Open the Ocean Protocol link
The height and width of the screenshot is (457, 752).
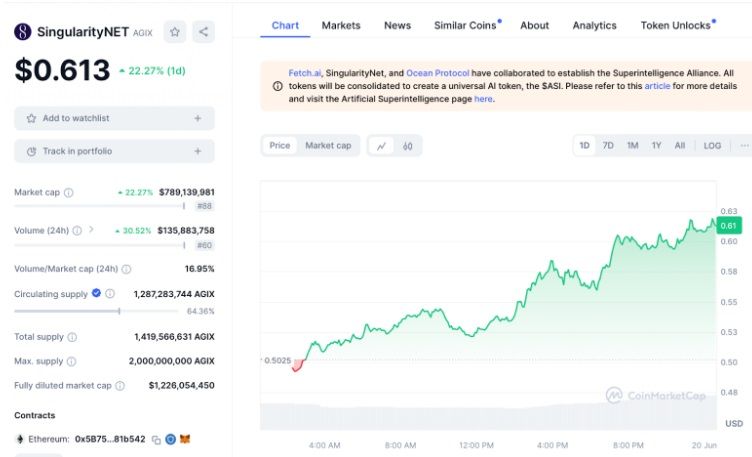click(437, 73)
